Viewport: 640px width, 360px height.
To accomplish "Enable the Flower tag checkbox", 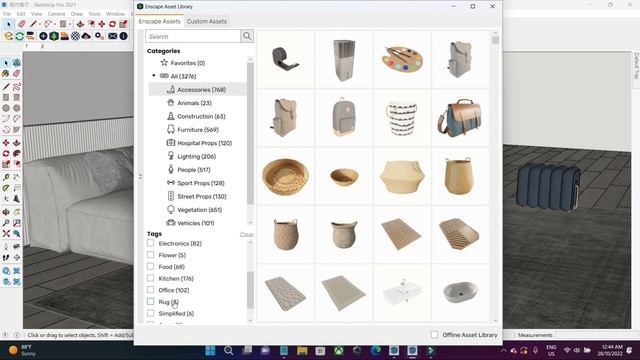I will [x=151, y=255].
